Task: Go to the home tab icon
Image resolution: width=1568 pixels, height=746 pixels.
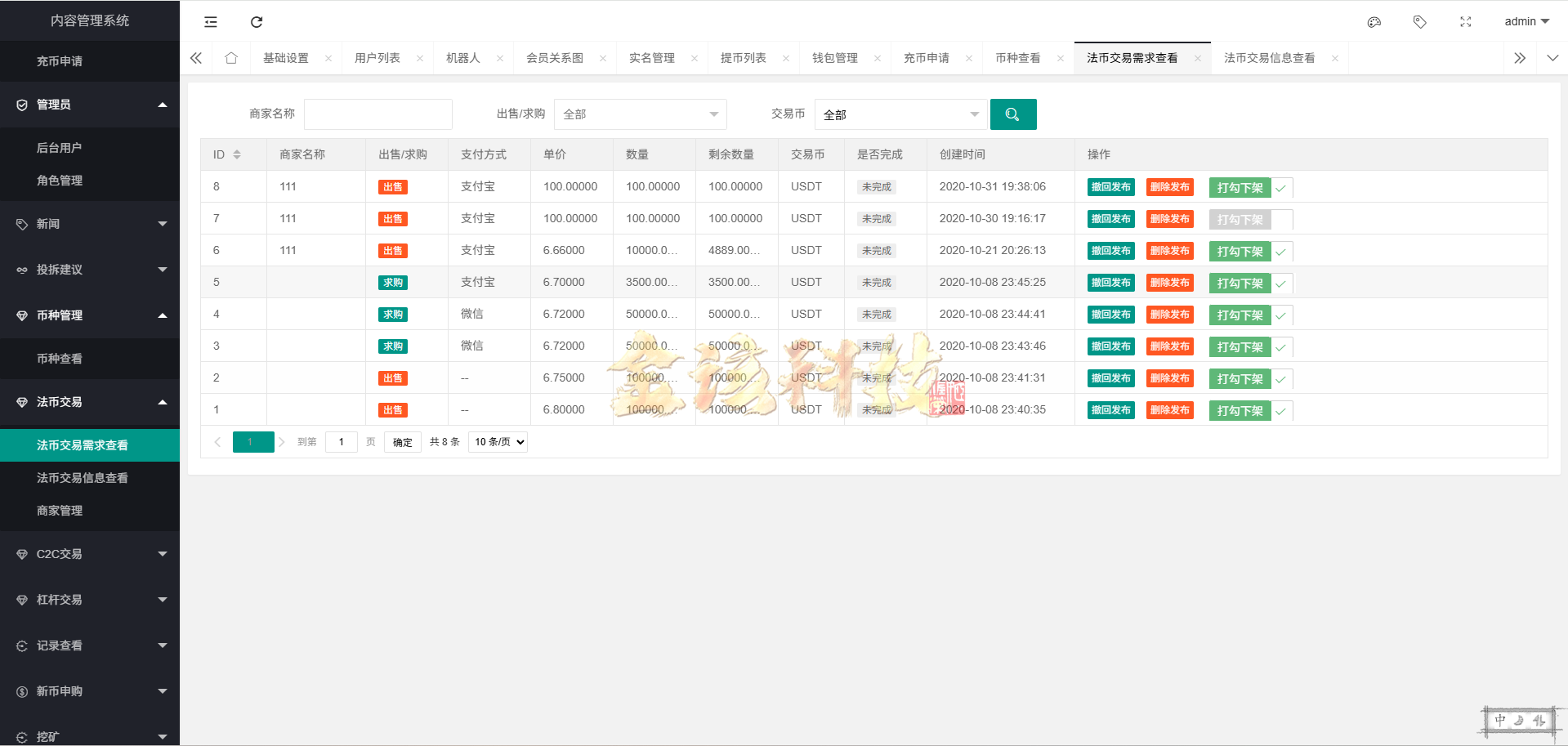Action: (x=231, y=58)
